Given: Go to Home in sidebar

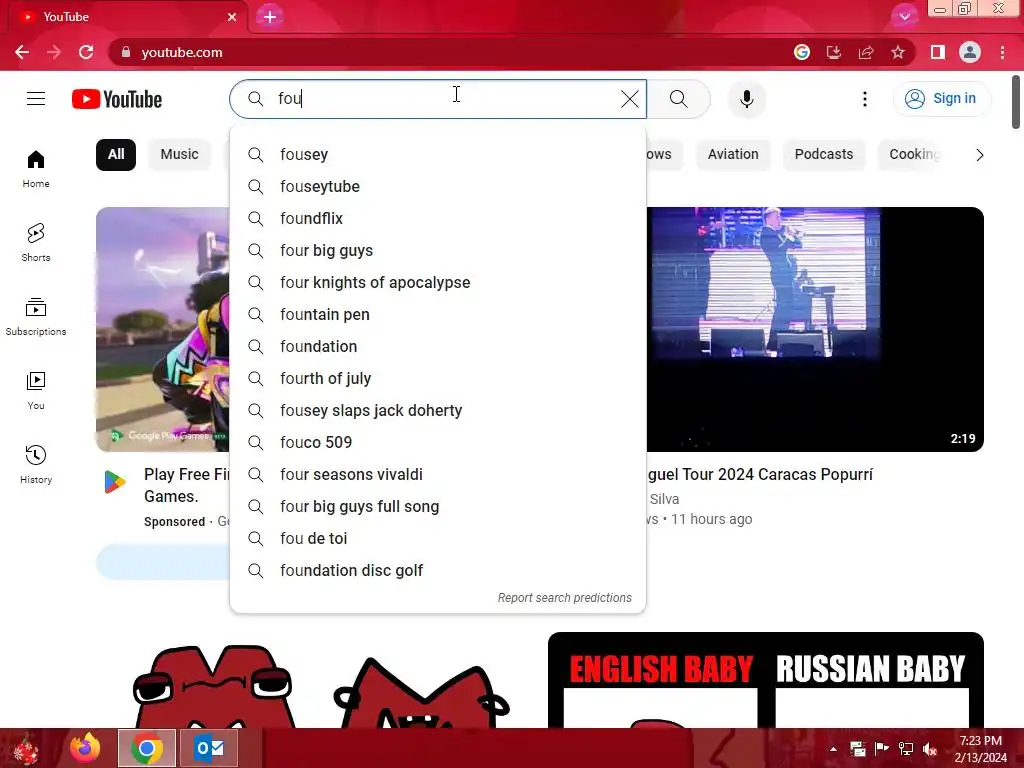Looking at the screenshot, I should pyautogui.click(x=36, y=169).
